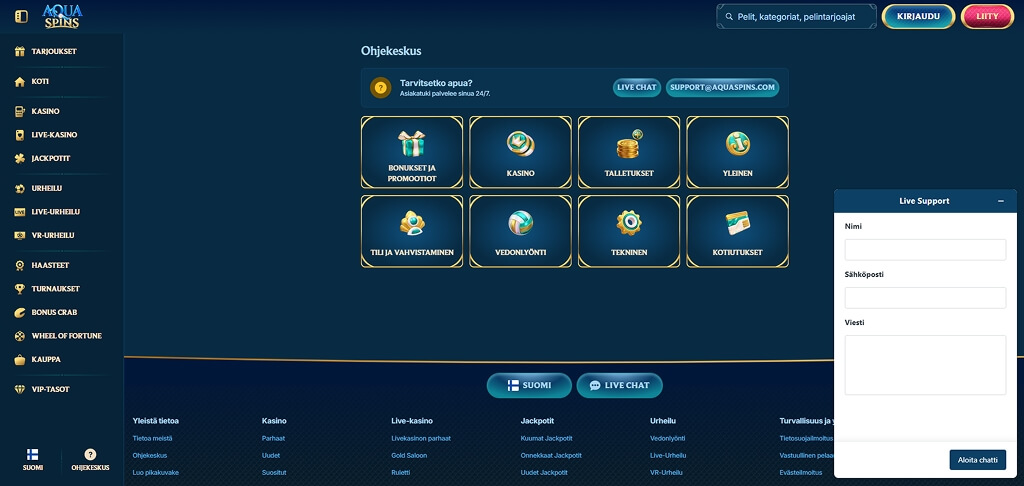Open the footer VR-Urheilu link
This screenshot has height=486, width=1024.
pyautogui.click(x=666, y=472)
